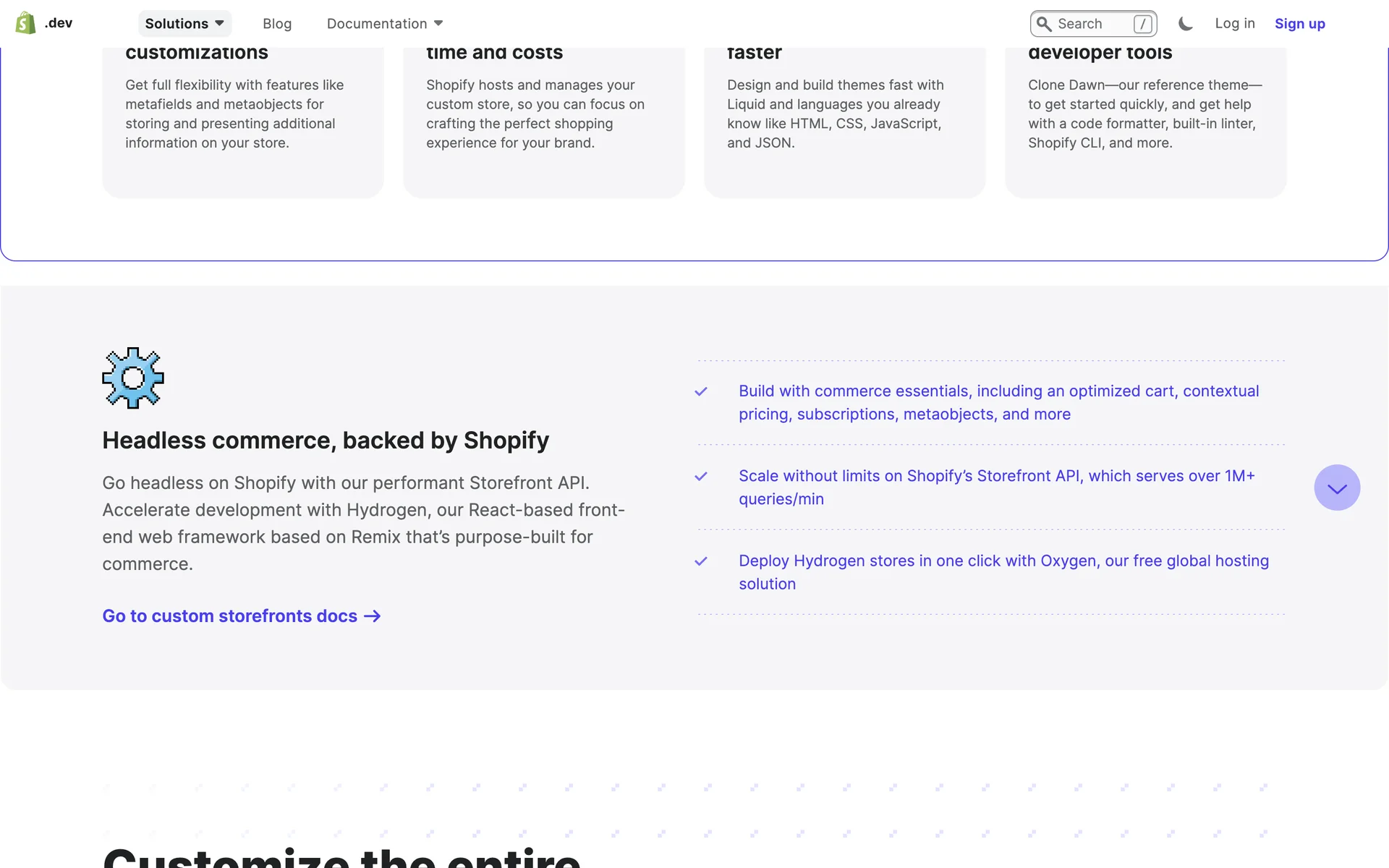This screenshot has width=1389, height=868.
Task: Open the Blog page
Action: [277, 24]
